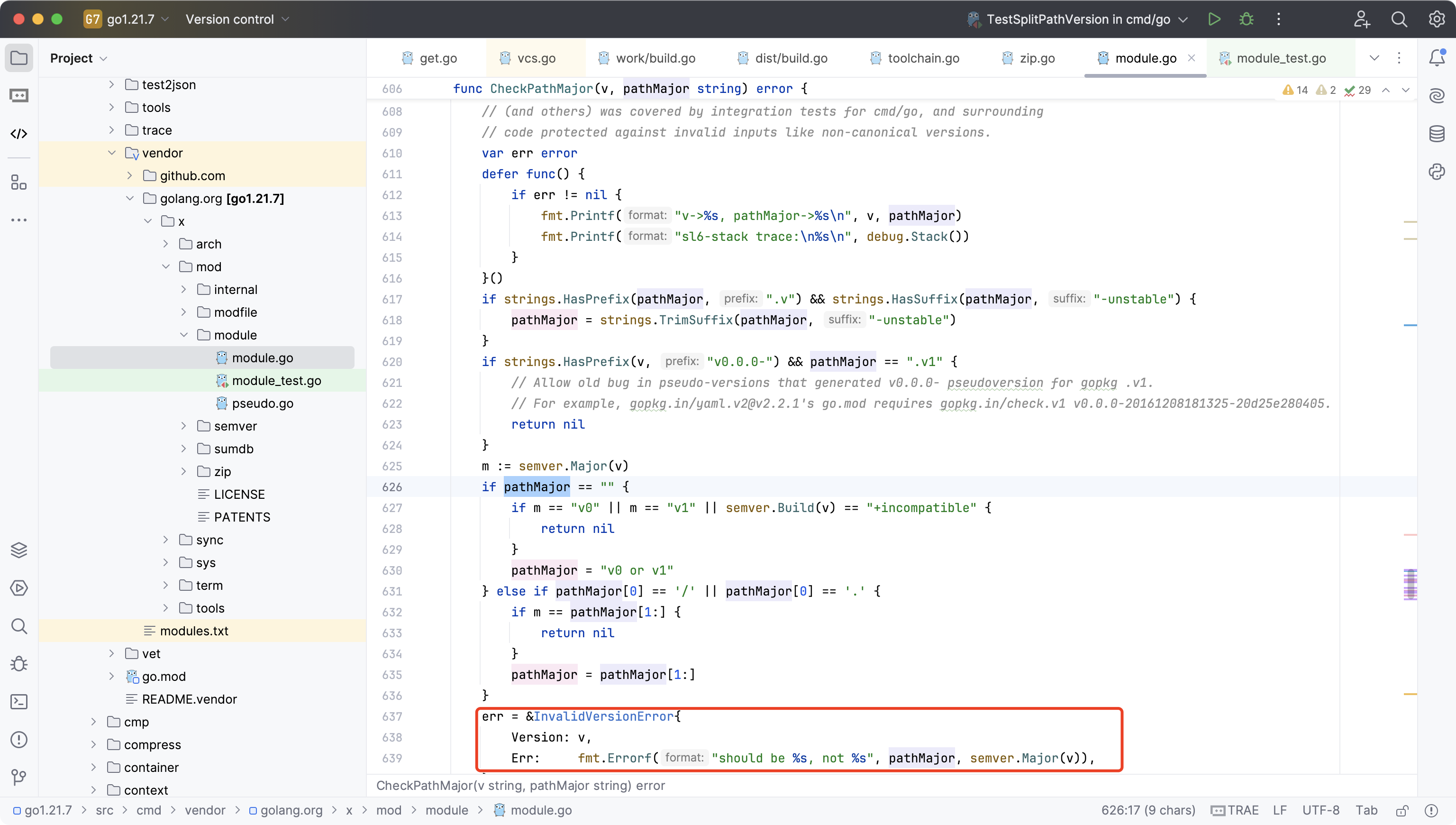Open the Structure tool window icon
Image resolution: width=1456 pixels, height=825 pixels.
pyautogui.click(x=18, y=183)
